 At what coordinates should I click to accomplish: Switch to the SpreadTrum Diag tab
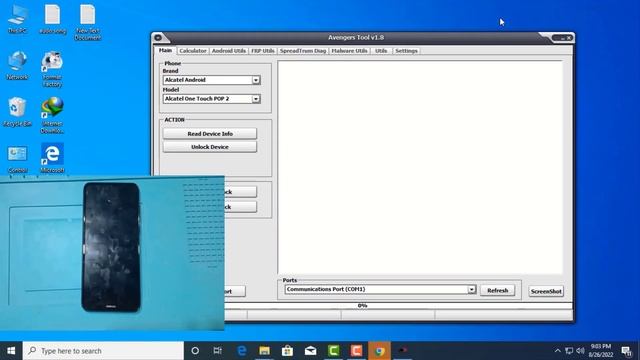pos(303,51)
